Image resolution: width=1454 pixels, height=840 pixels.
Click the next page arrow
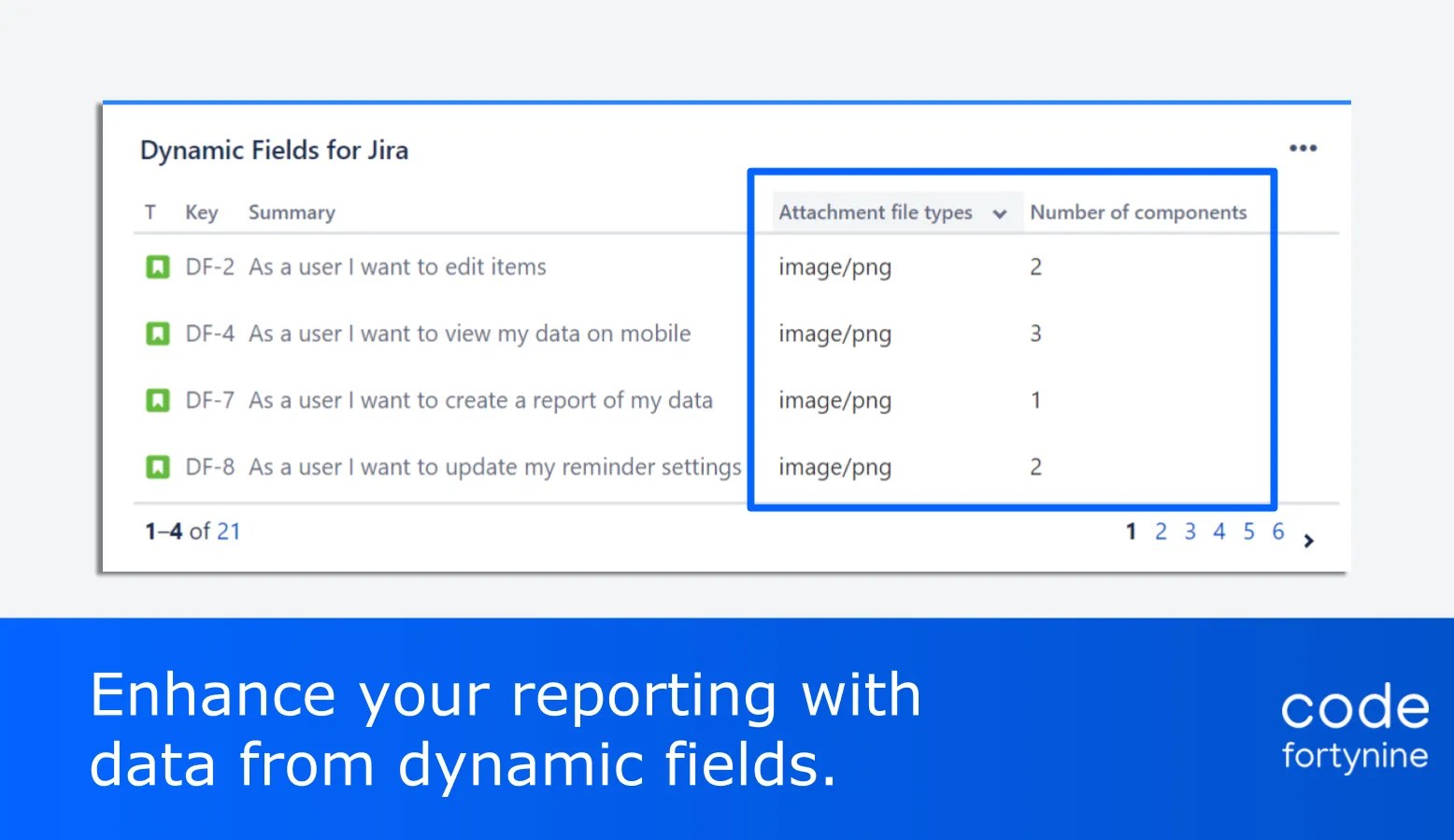[1309, 540]
